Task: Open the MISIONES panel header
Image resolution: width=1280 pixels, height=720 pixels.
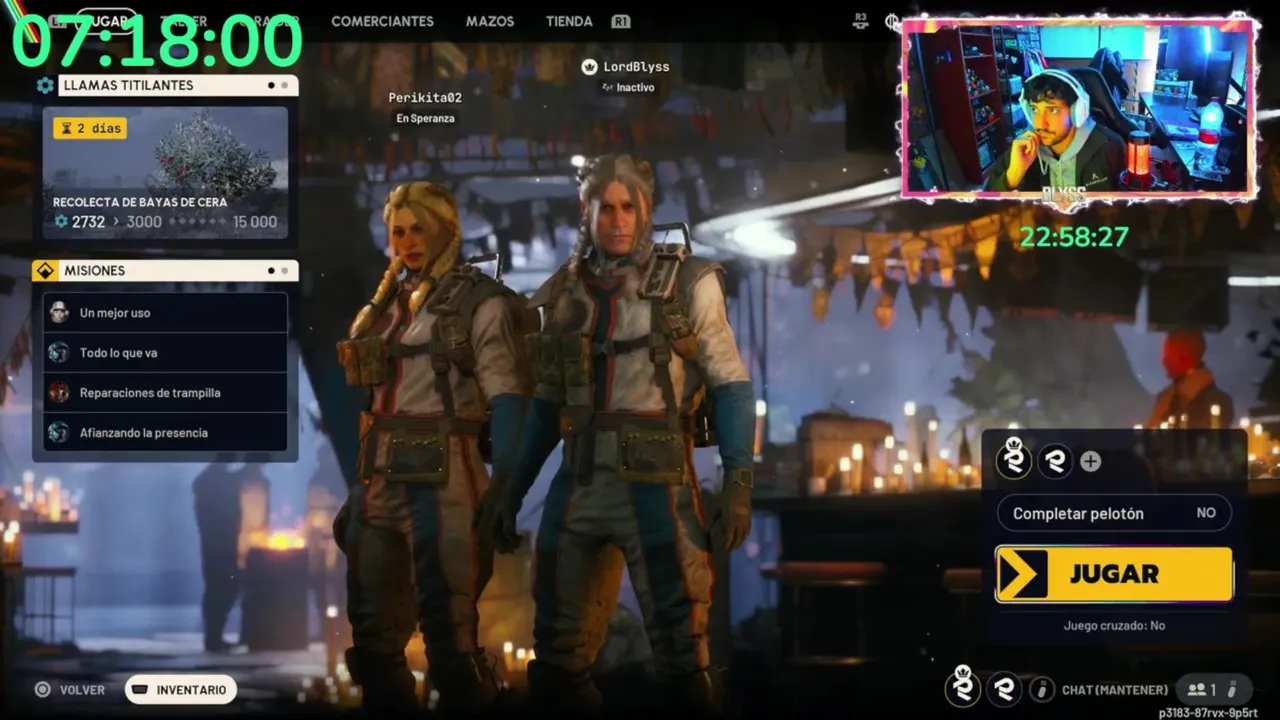Action: [178, 271]
